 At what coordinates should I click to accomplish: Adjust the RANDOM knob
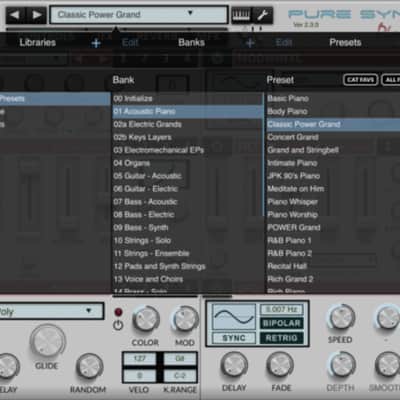[x=89, y=367]
